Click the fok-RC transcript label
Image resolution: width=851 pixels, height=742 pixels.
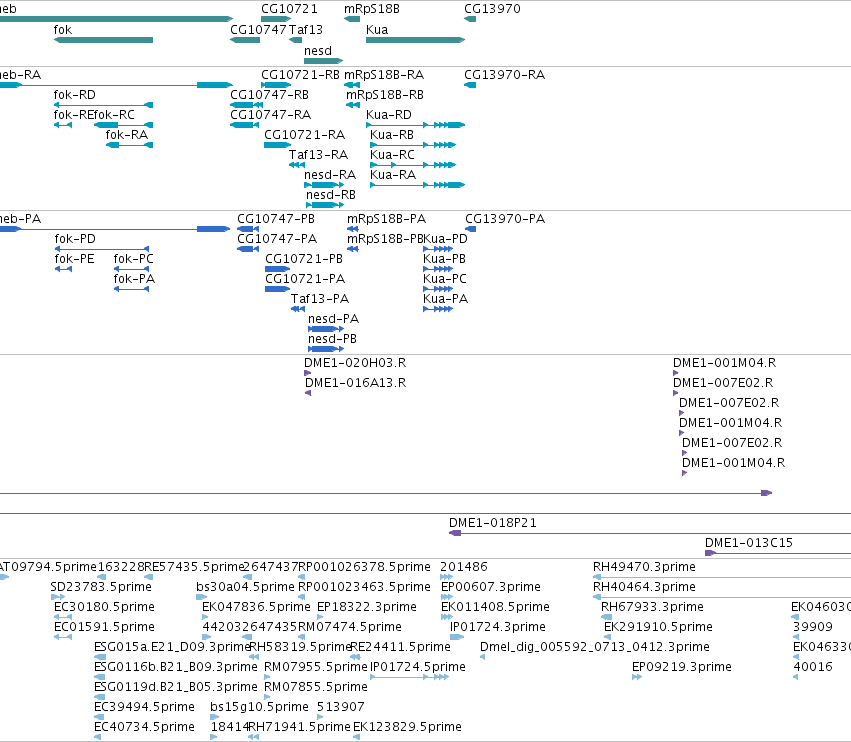(114, 115)
